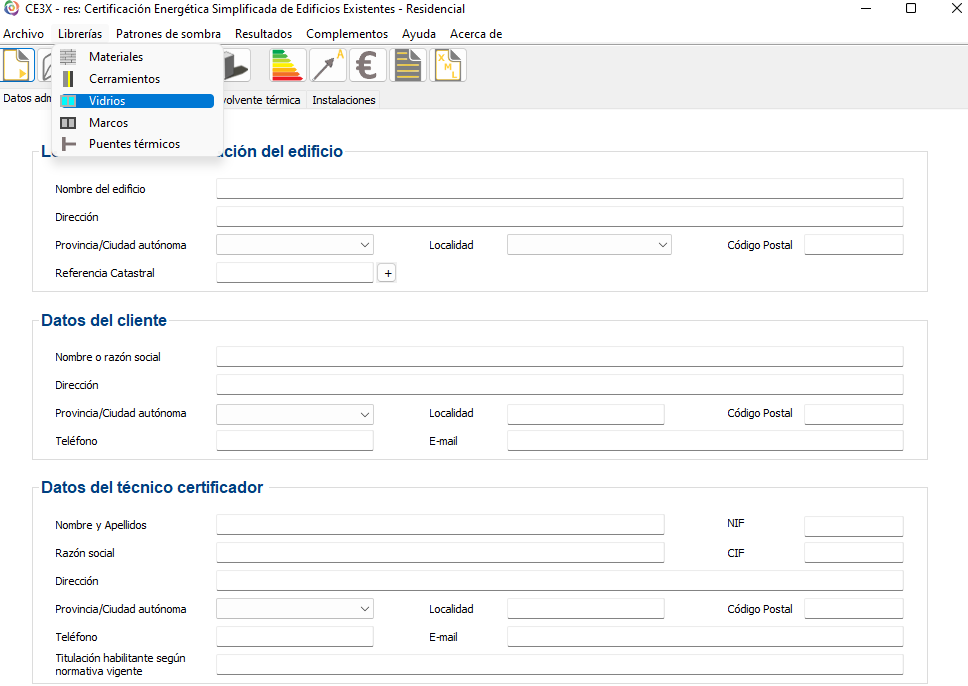Click the XML export icon
Screen dimensions: 968x686
pos(448,66)
